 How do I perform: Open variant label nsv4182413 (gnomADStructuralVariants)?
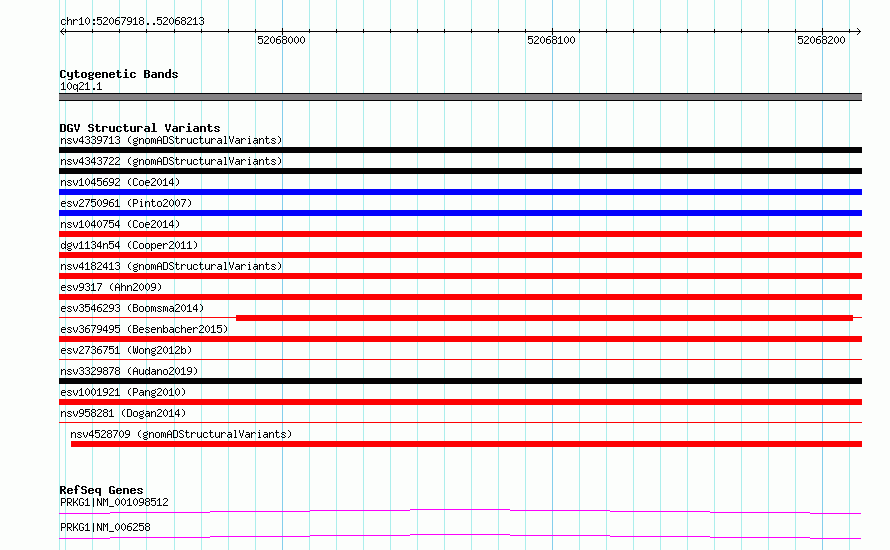pyautogui.click(x=171, y=266)
